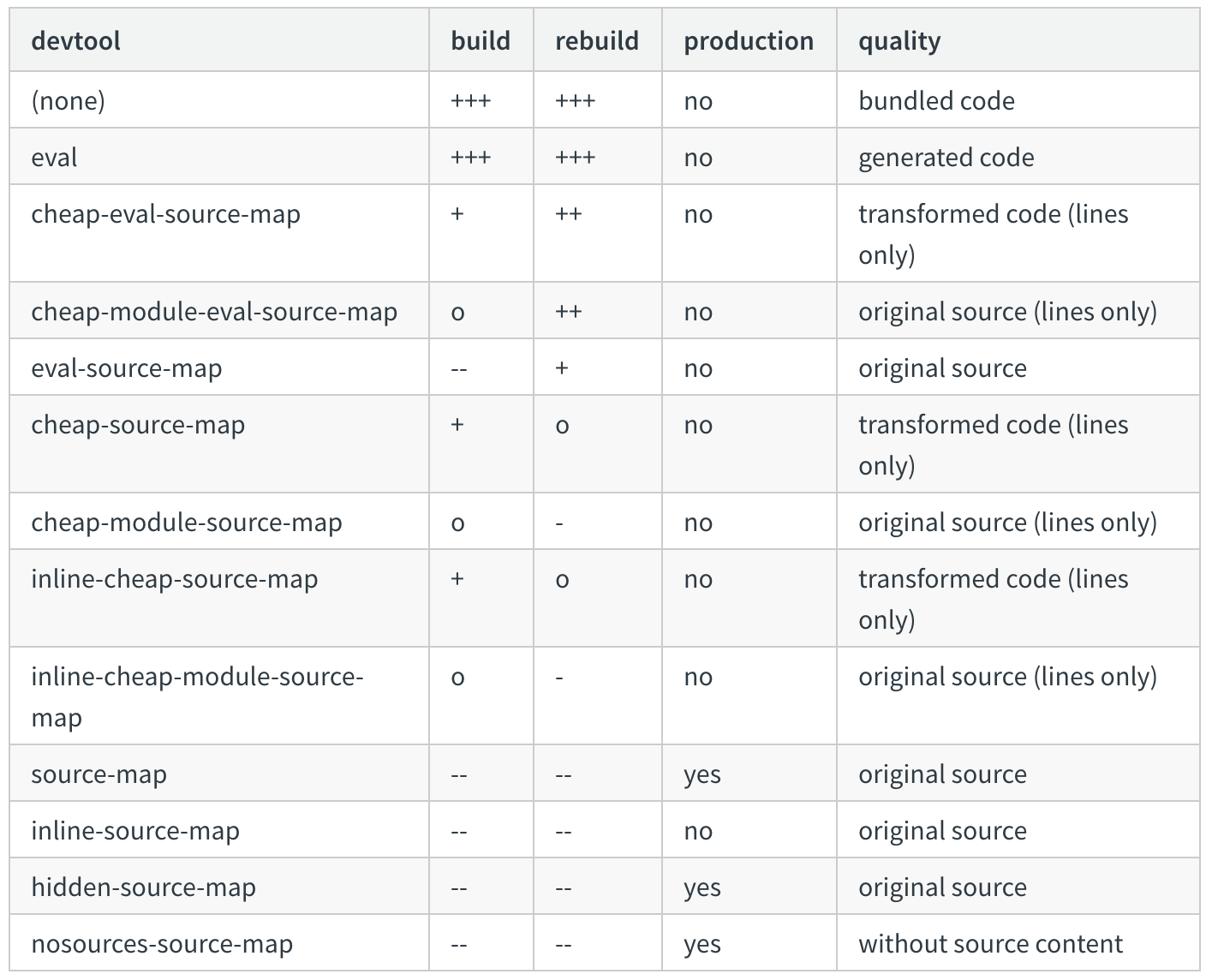Click the "nosources-source-map" row label
Image resolution: width=1206 pixels, height=980 pixels.
(162, 944)
